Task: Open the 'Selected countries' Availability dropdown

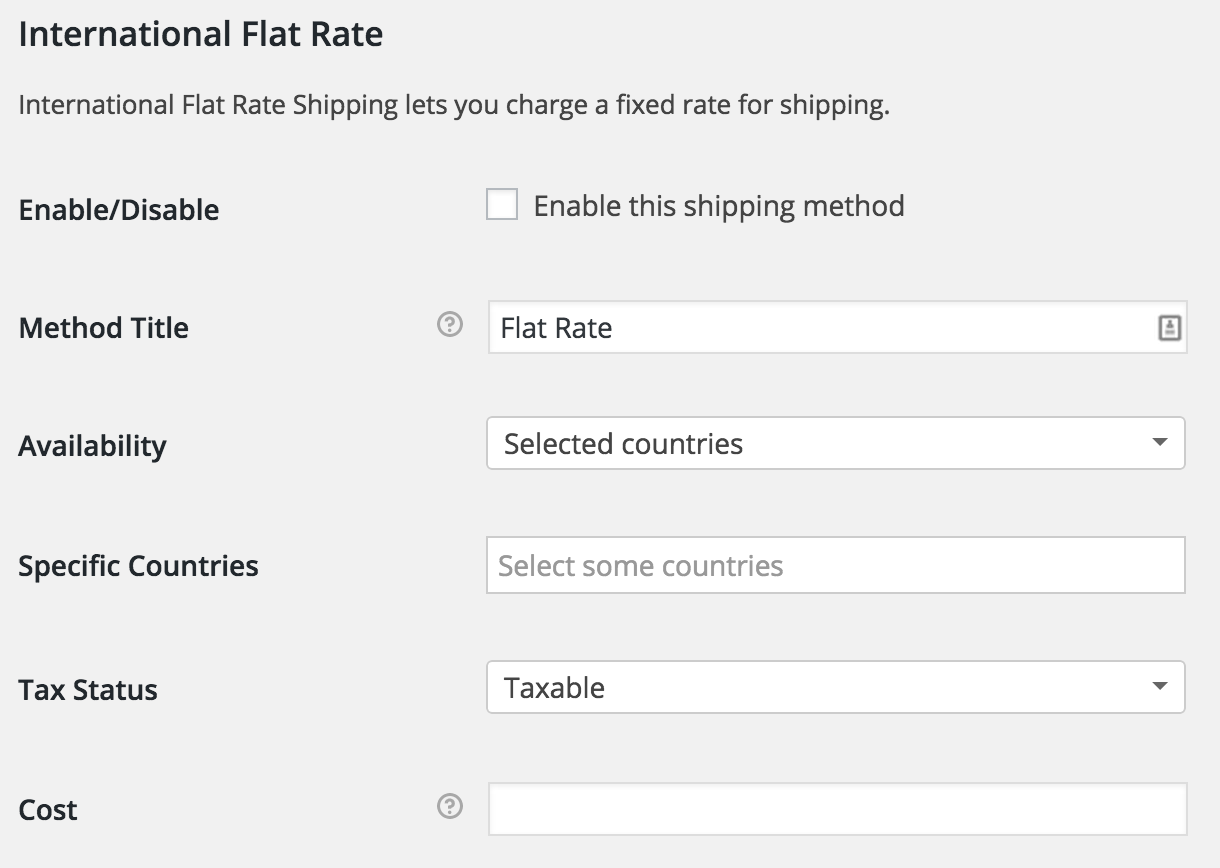Action: (x=820, y=443)
